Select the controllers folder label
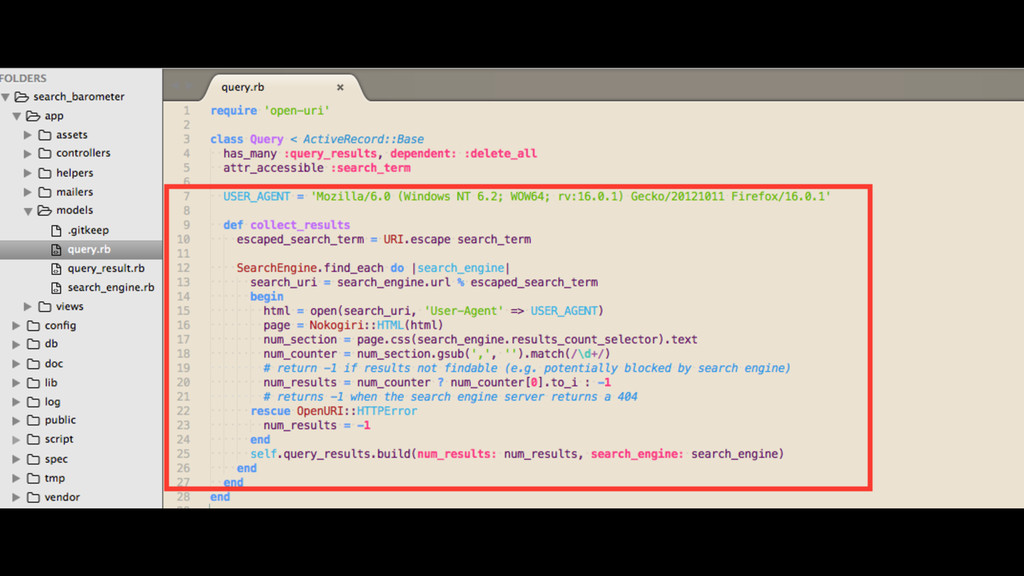The height and width of the screenshot is (576, 1024). point(83,153)
